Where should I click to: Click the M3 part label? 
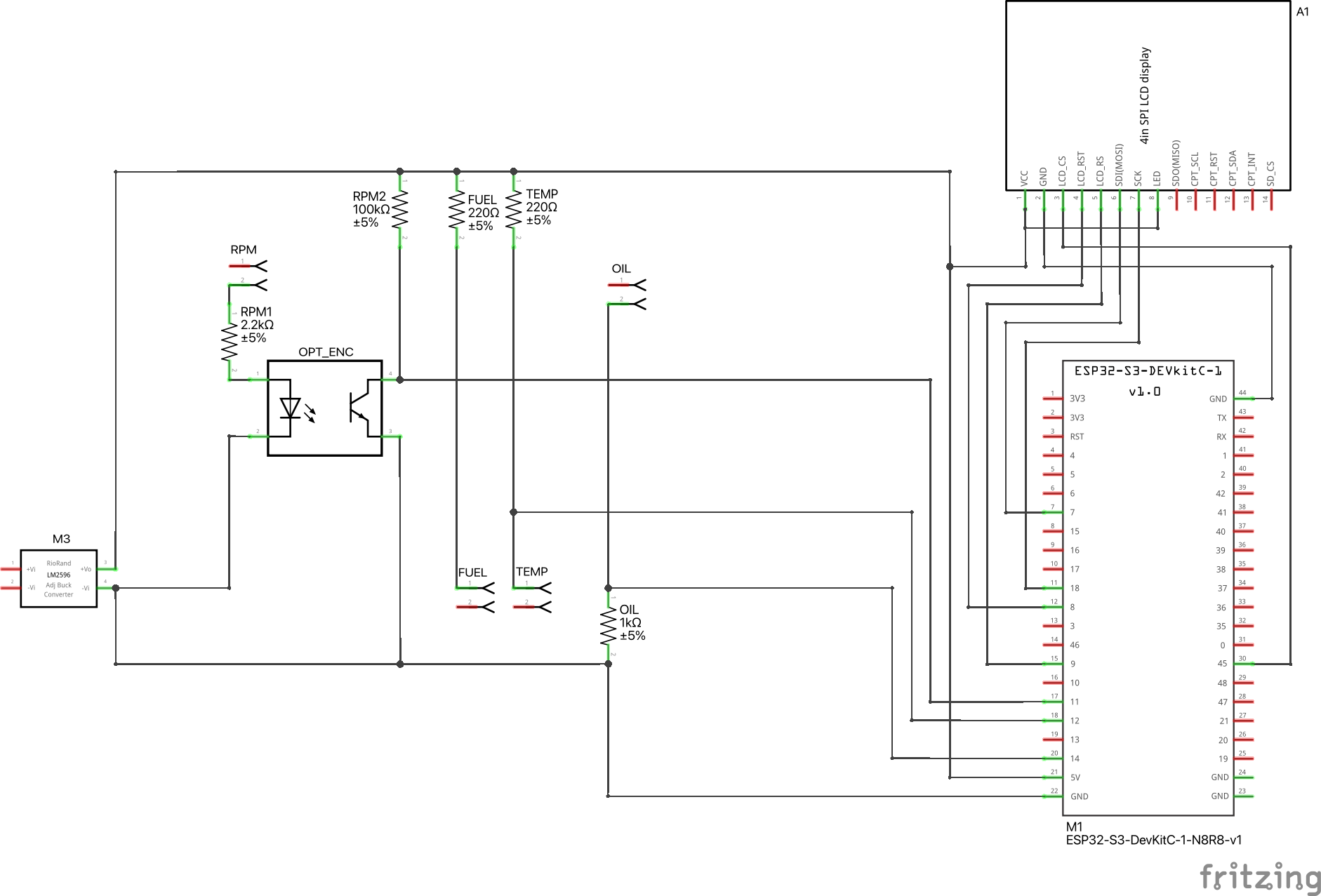pos(61,539)
